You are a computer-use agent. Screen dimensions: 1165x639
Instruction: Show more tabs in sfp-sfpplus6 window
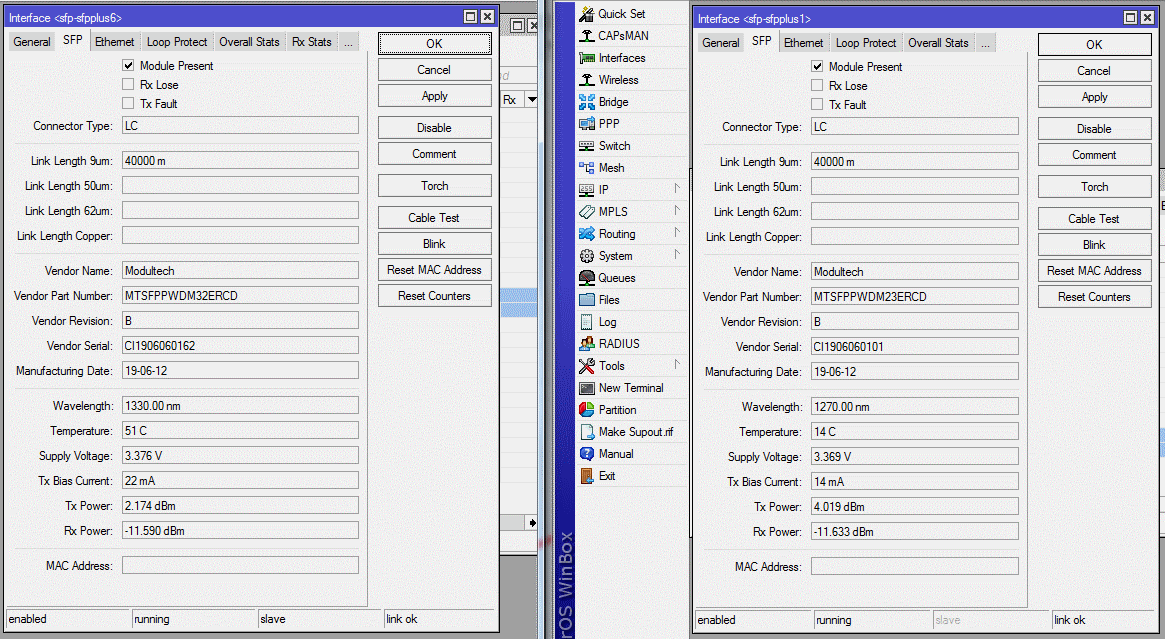coord(348,42)
